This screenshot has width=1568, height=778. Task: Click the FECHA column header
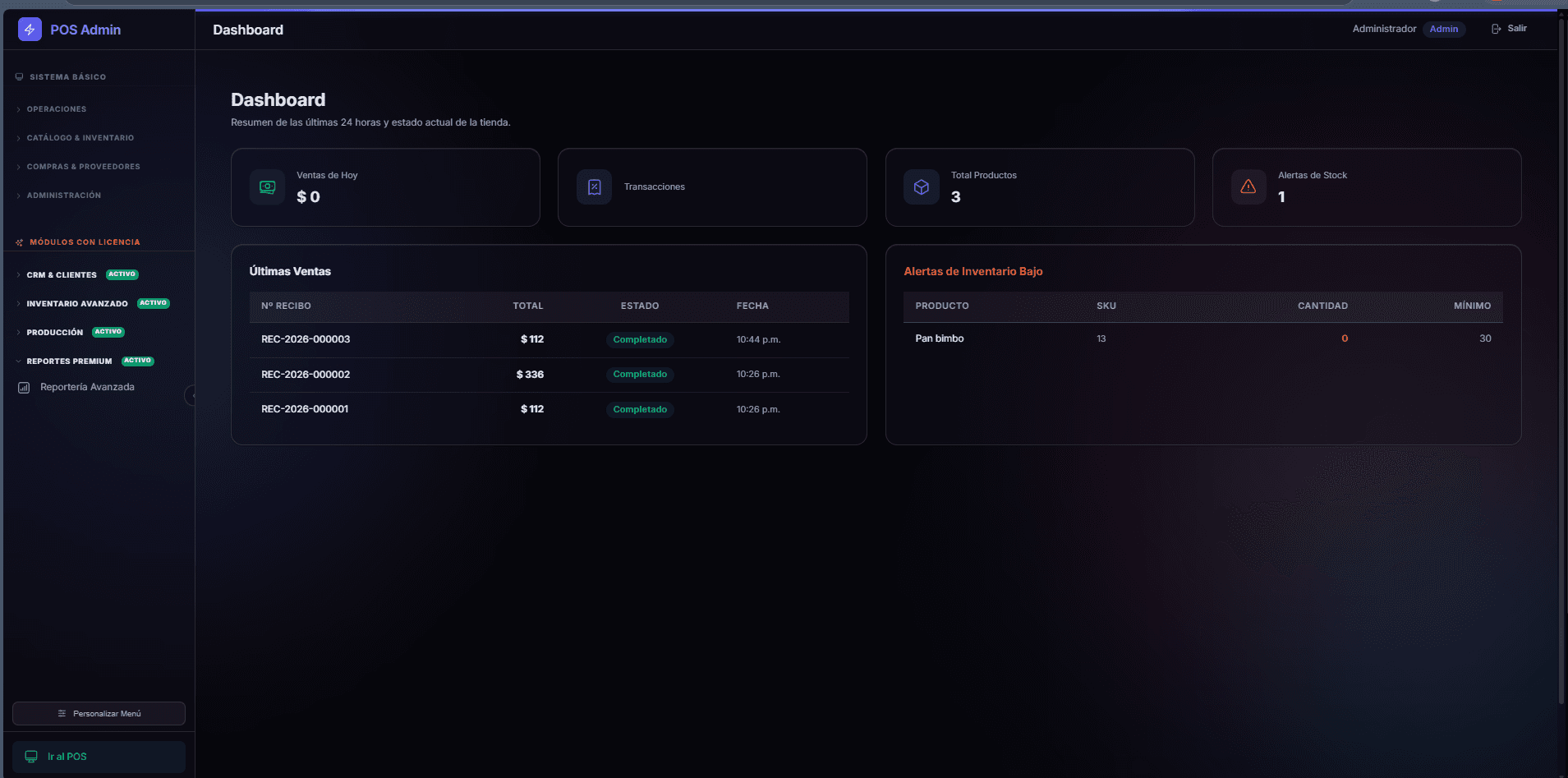(x=752, y=306)
